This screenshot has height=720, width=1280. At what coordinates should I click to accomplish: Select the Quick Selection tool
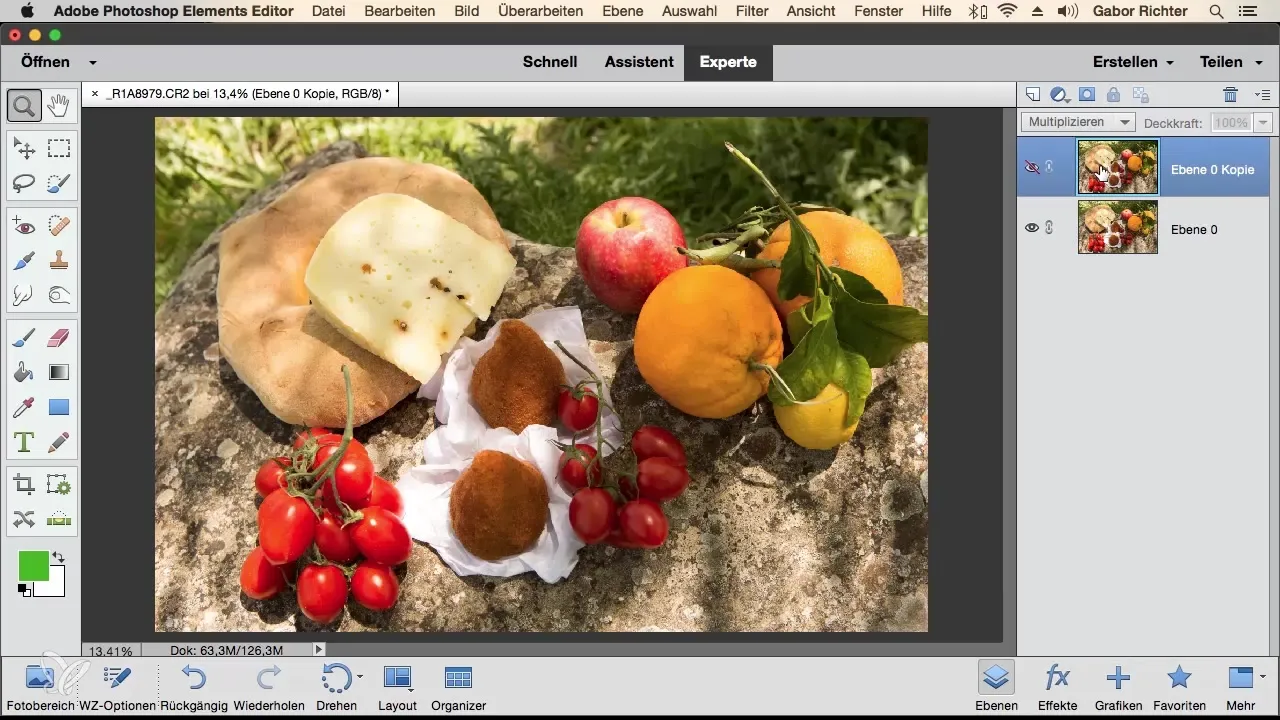pyautogui.click(x=59, y=183)
